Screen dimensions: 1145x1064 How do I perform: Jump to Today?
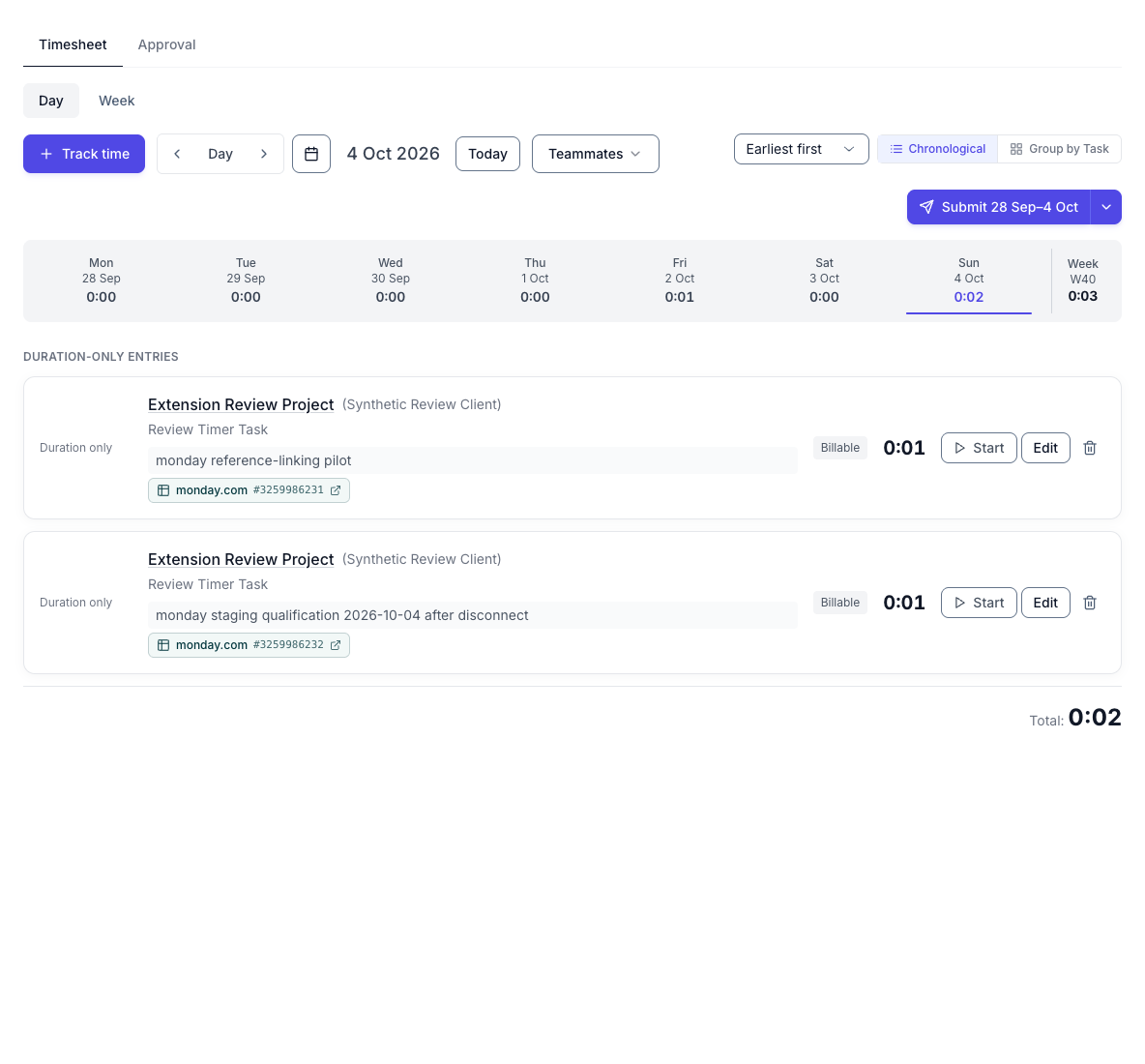[487, 154]
